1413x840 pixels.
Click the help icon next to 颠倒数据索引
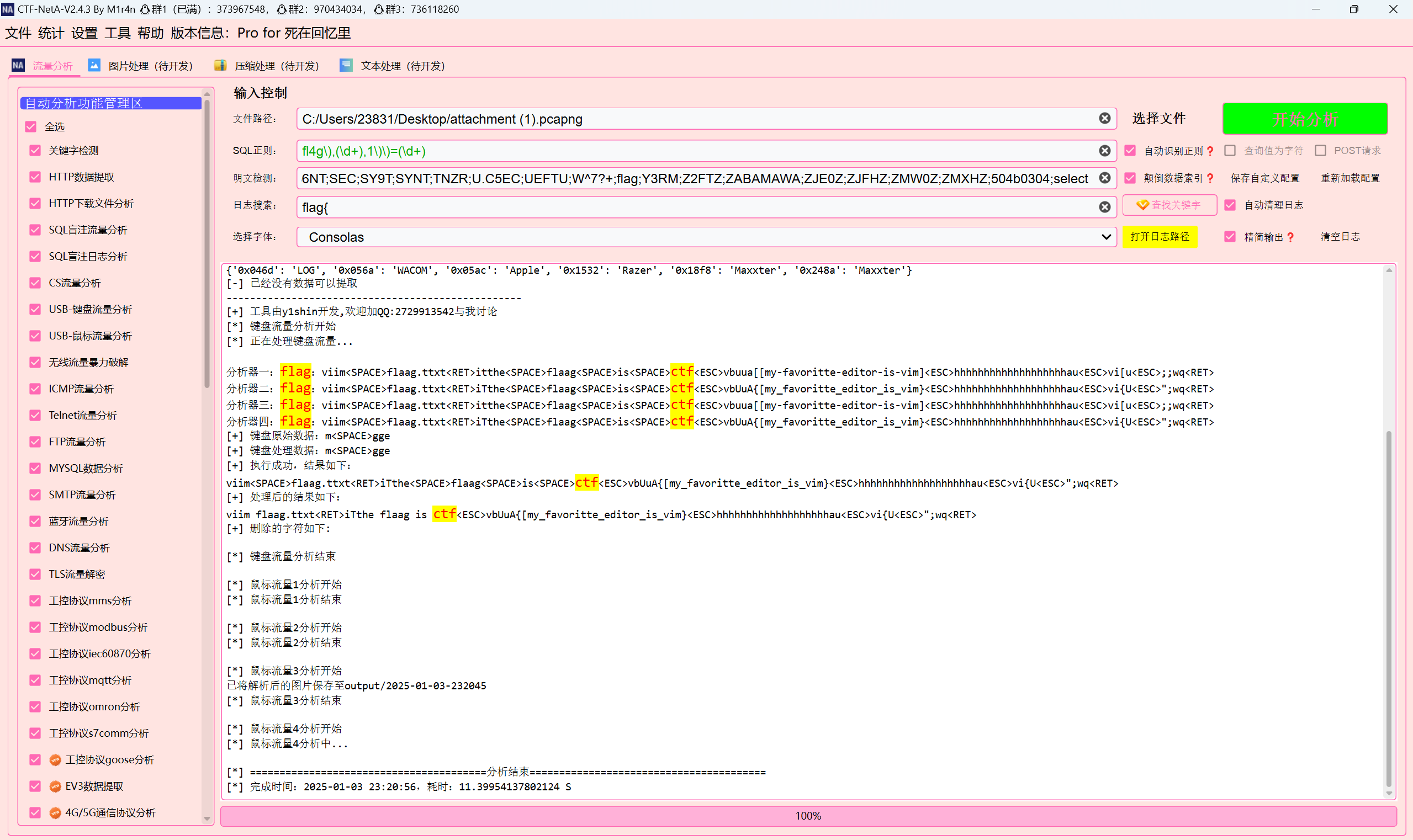pyautogui.click(x=1210, y=178)
